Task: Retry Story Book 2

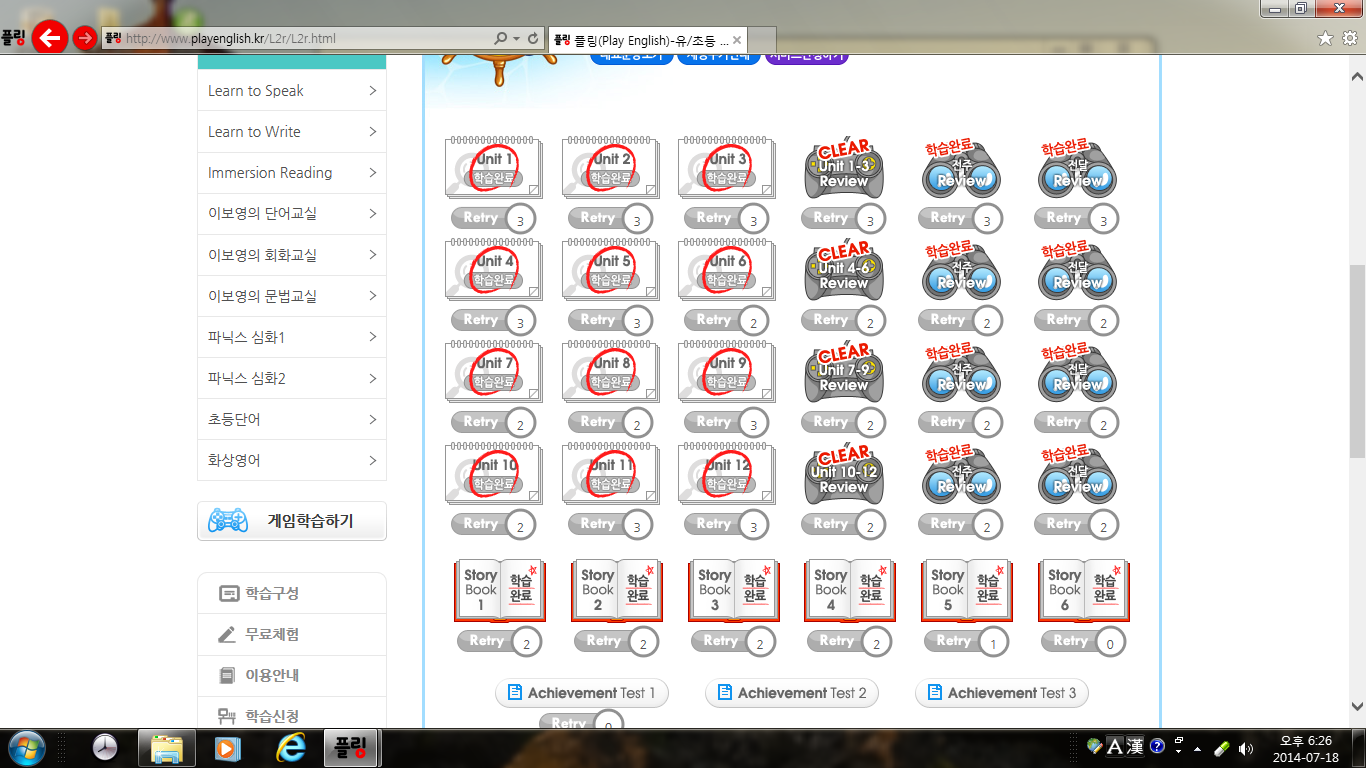Action: point(616,642)
